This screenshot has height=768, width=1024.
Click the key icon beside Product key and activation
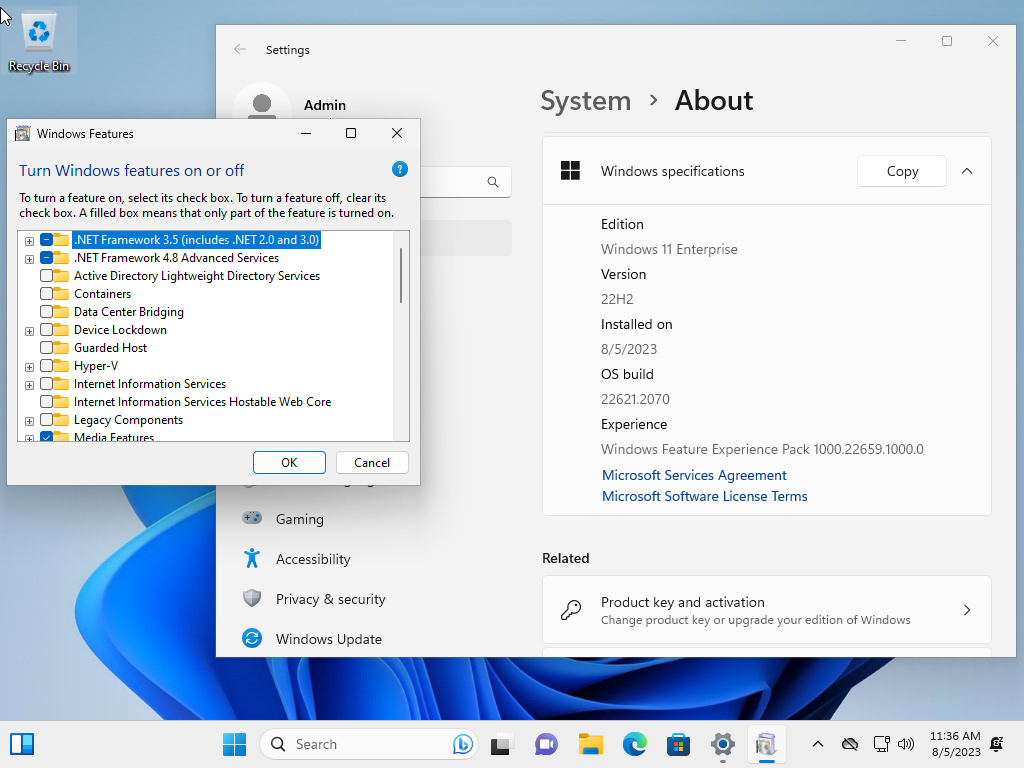pyautogui.click(x=571, y=610)
